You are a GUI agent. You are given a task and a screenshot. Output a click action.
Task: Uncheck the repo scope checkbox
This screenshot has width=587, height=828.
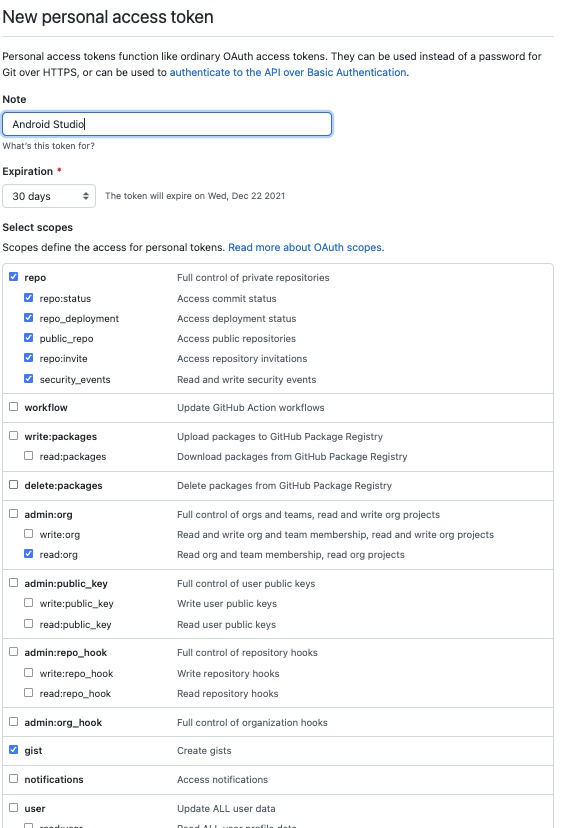click(14, 277)
